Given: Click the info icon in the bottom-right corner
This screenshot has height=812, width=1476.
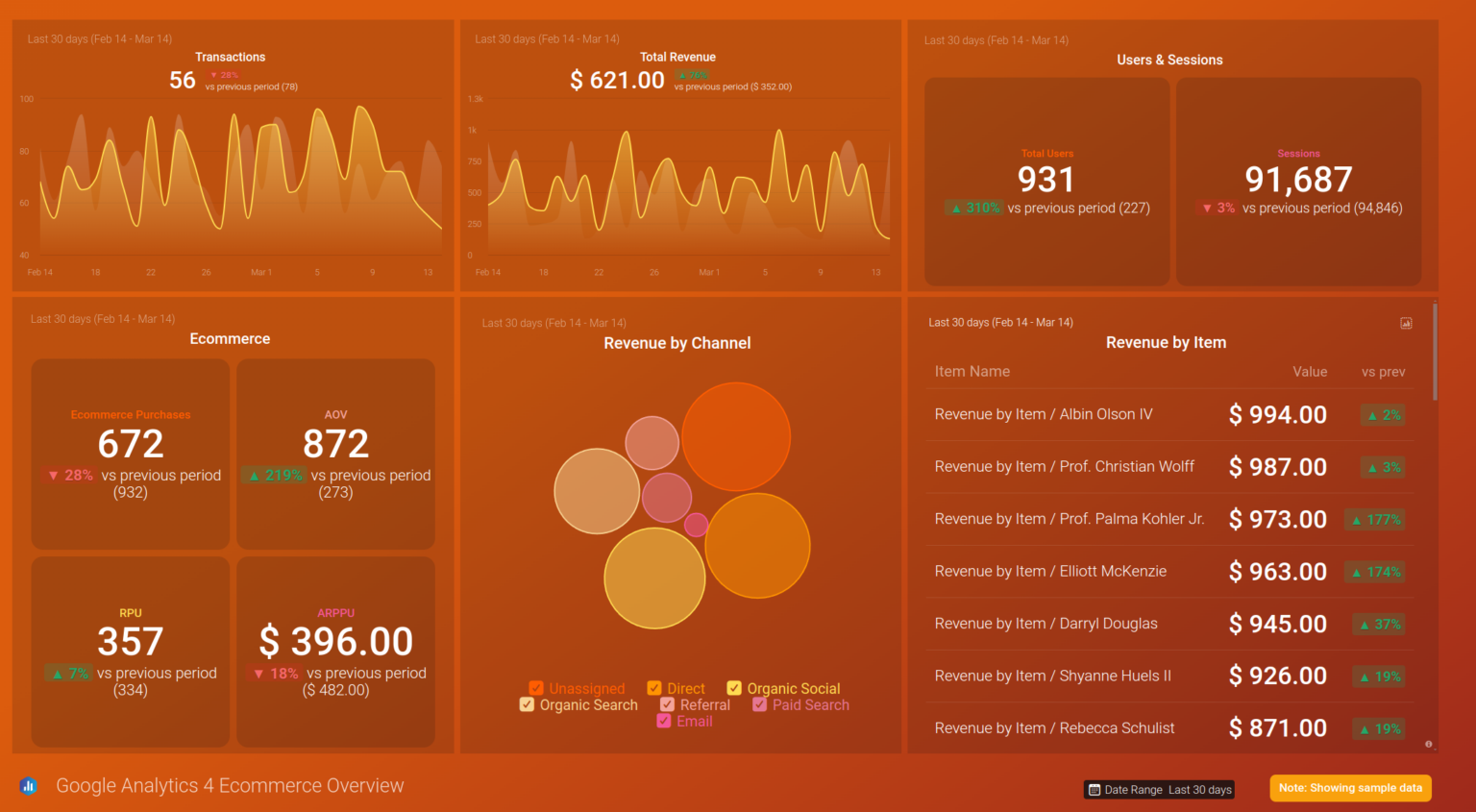Looking at the screenshot, I should coord(1428,744).
